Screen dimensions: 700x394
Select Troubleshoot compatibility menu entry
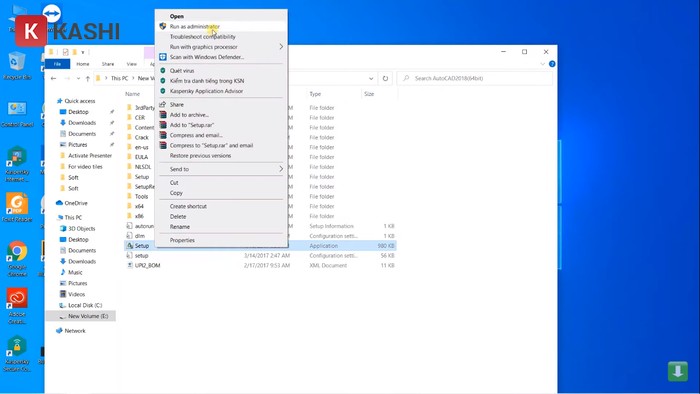[221, 37]
